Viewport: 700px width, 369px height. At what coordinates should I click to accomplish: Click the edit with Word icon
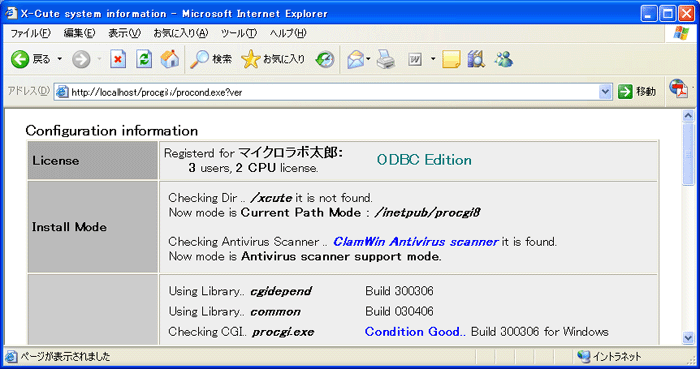point(415,59)
